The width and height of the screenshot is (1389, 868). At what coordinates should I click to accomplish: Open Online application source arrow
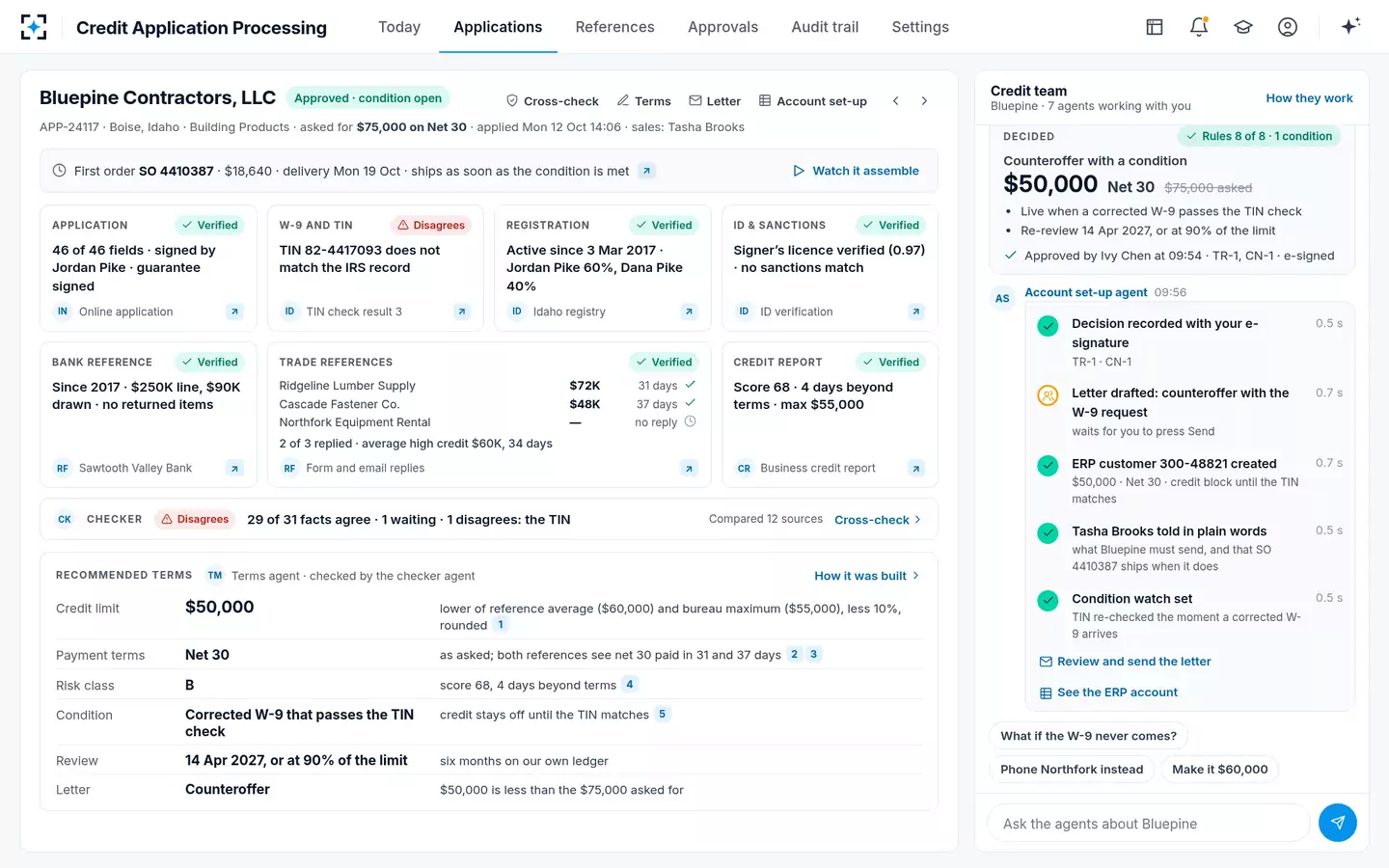(234, 312)
